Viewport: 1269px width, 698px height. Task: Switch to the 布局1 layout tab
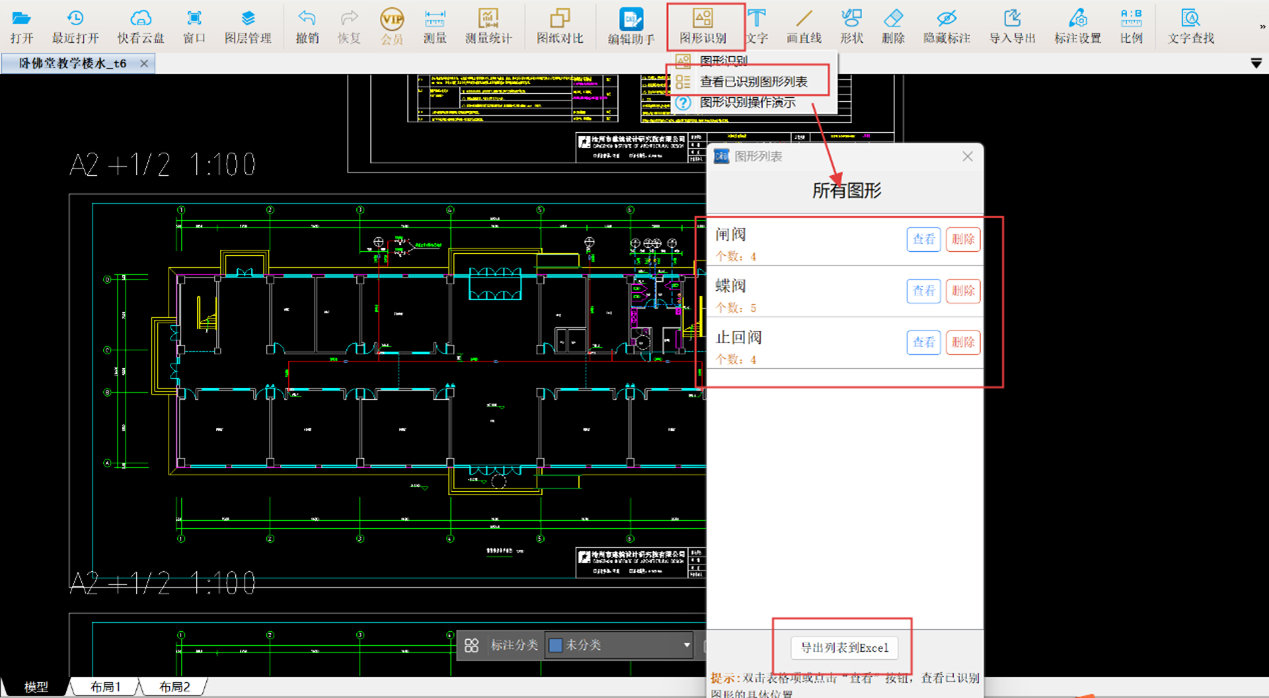(105, 687)
